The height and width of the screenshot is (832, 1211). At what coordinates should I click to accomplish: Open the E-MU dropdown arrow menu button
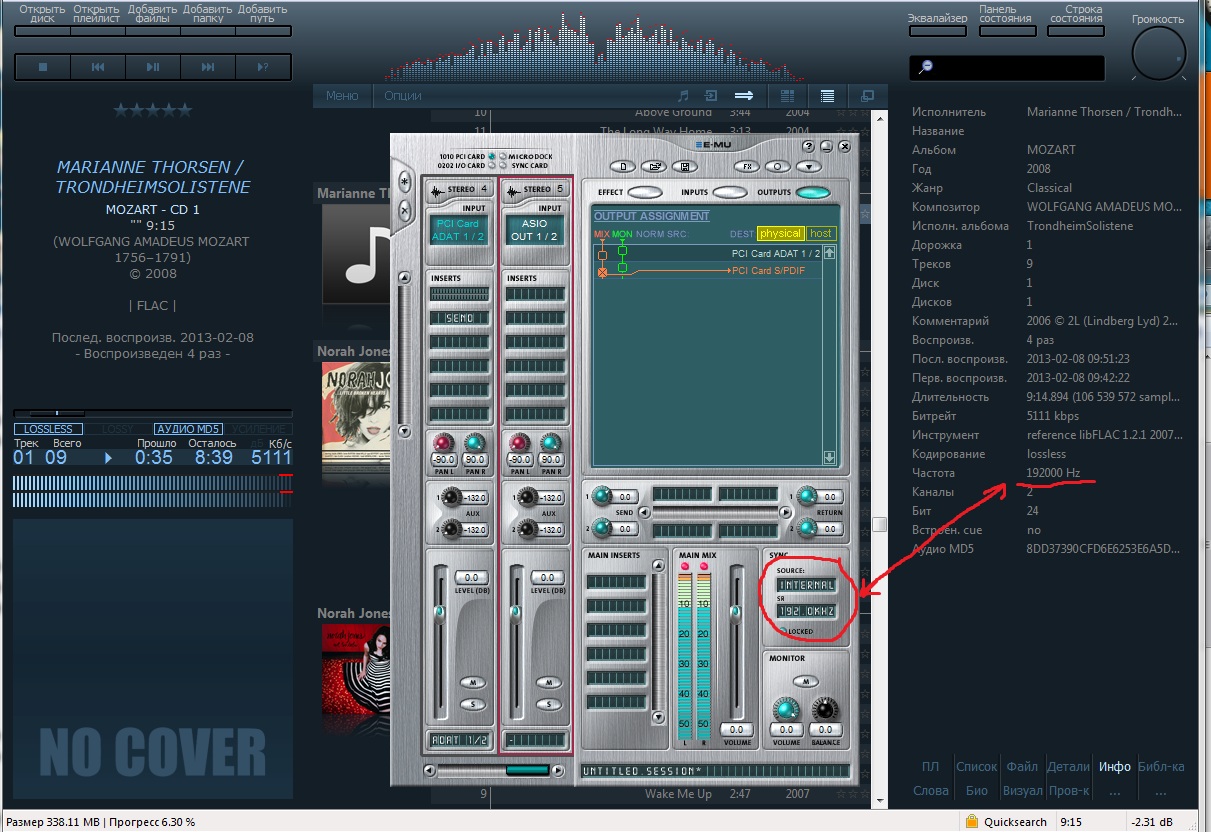tap(808, 167)
